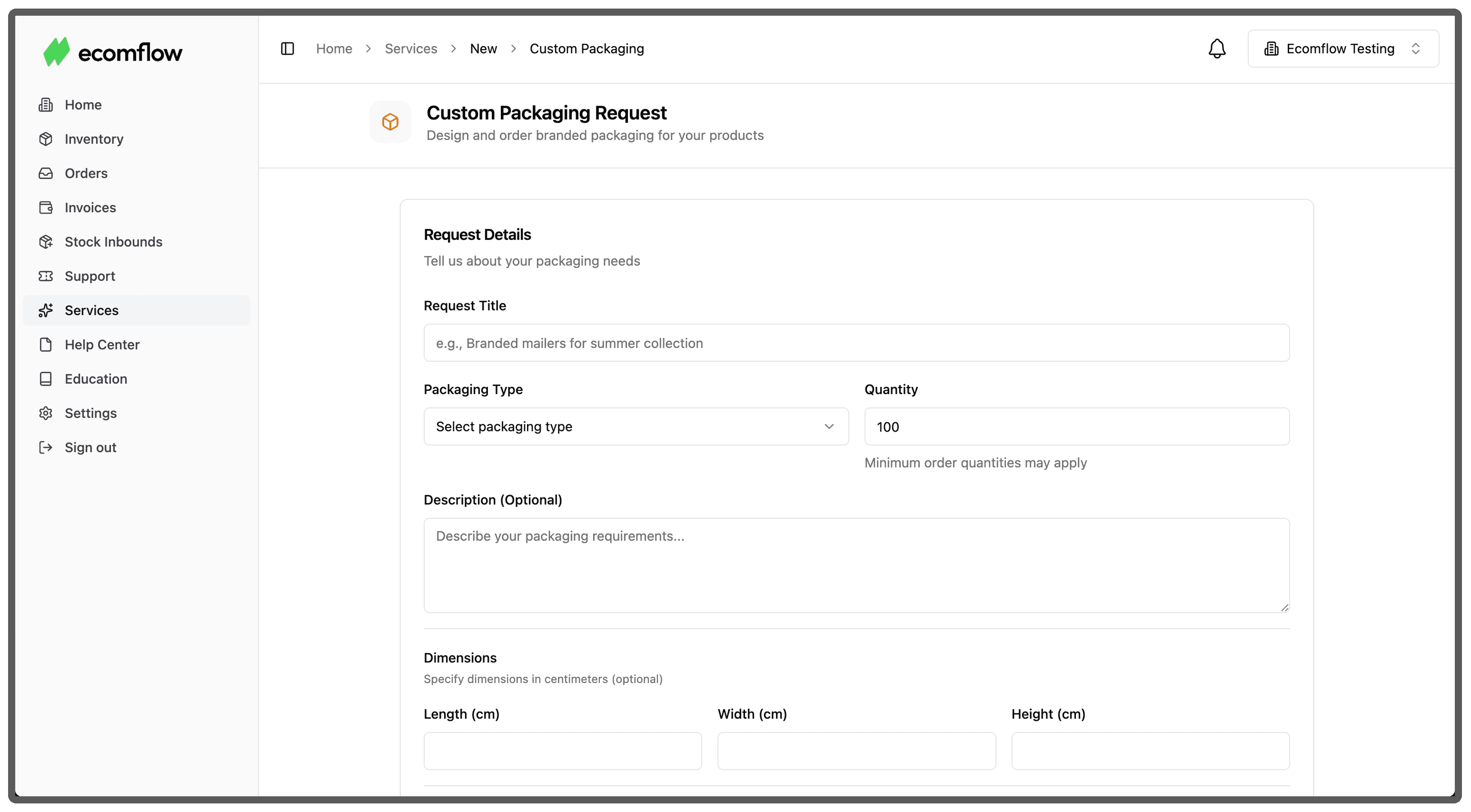Screen dimensions: 1471x812
Task: Click the Orders inbox icon
Action: (46, 173)
